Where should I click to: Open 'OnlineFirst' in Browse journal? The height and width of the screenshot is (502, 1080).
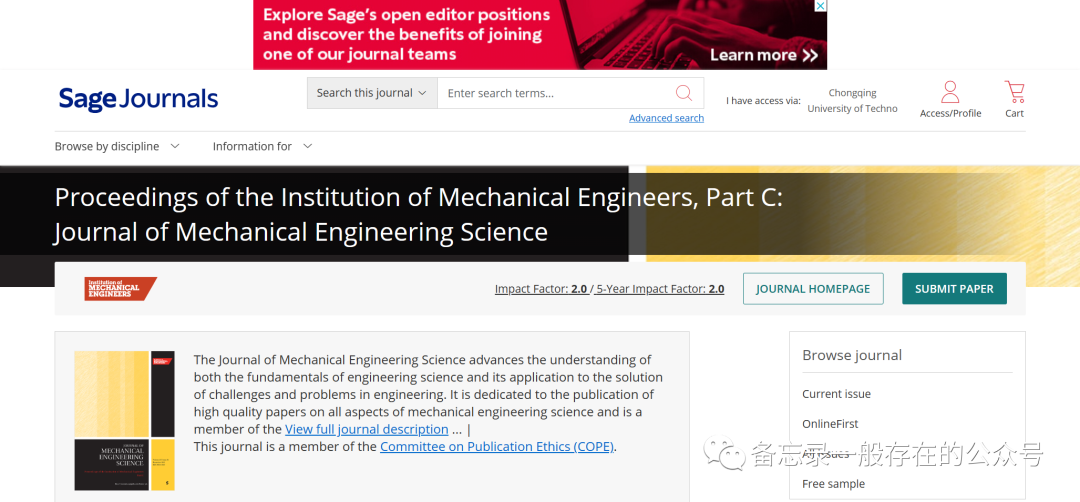[x=830, y=423]
